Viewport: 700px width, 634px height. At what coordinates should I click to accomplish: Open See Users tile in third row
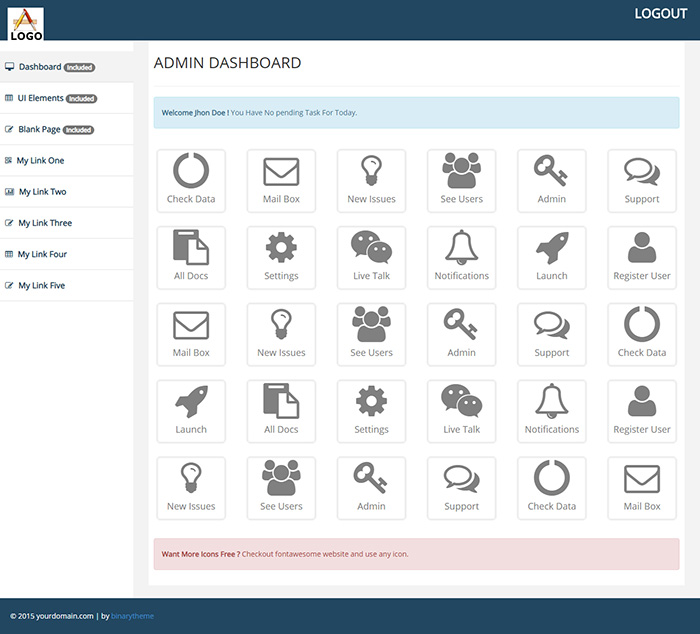coord(371,334)
